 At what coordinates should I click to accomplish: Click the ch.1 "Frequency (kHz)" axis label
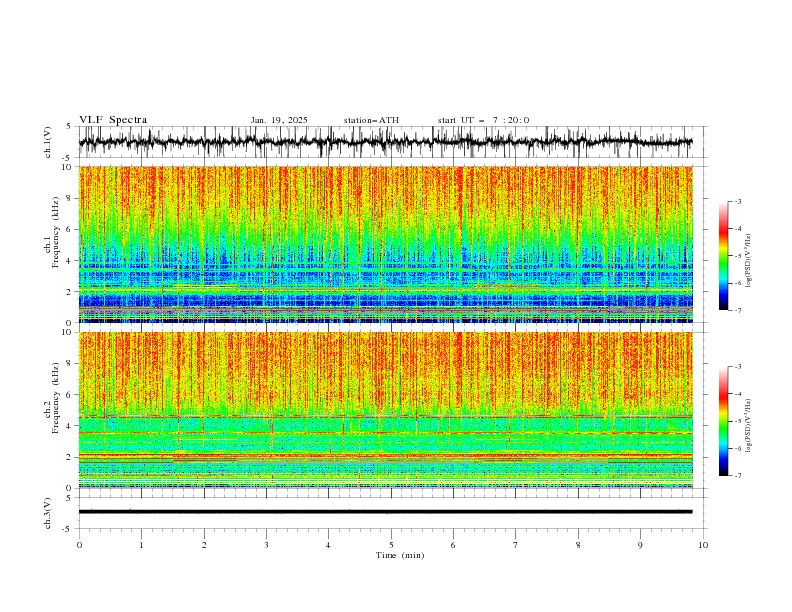coord(56,231)
